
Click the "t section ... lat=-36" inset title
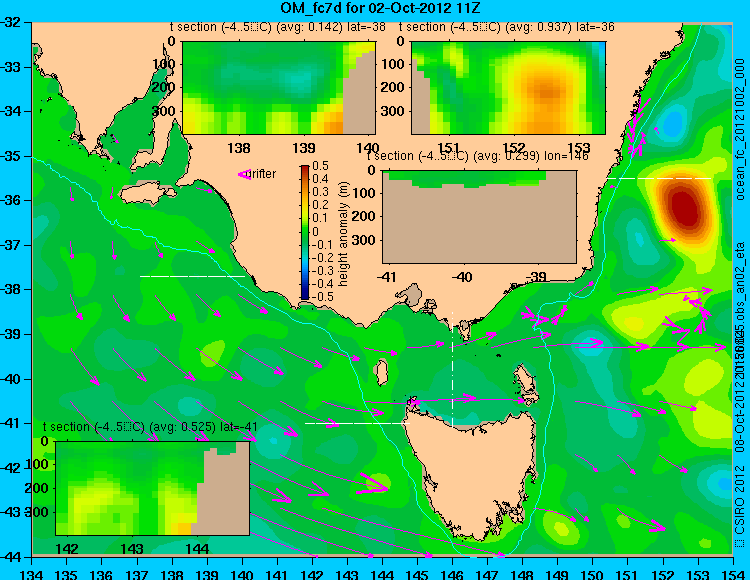pos(507,27)
